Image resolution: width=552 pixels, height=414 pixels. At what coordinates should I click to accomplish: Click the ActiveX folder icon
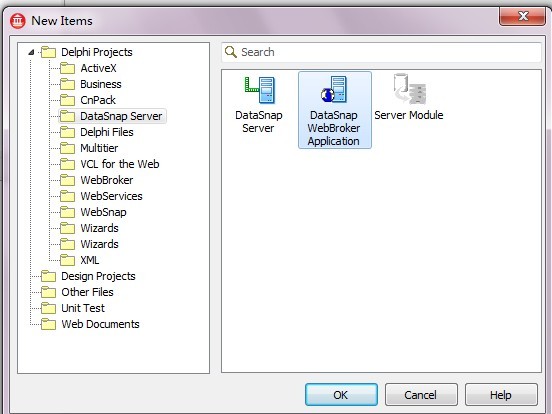click(67, 68)
